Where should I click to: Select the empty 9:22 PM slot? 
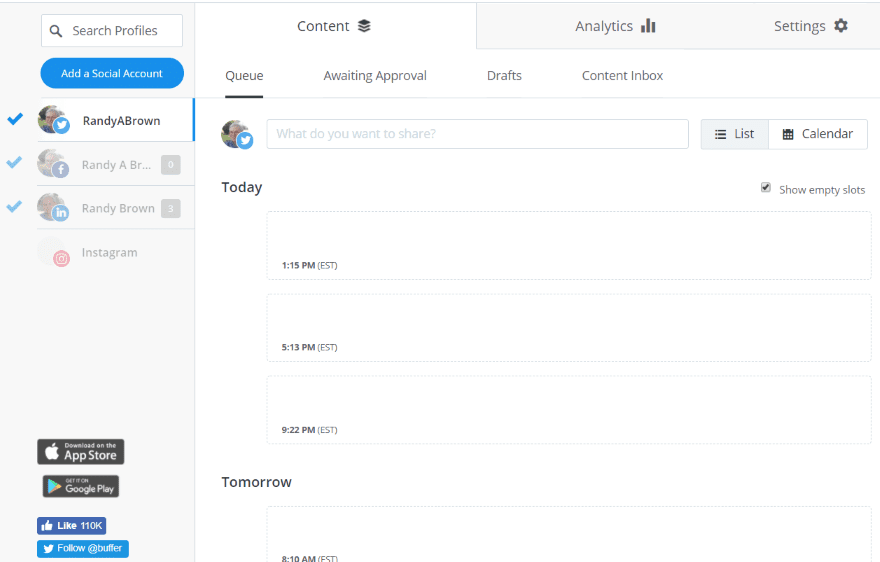click(x=569, y=410)
